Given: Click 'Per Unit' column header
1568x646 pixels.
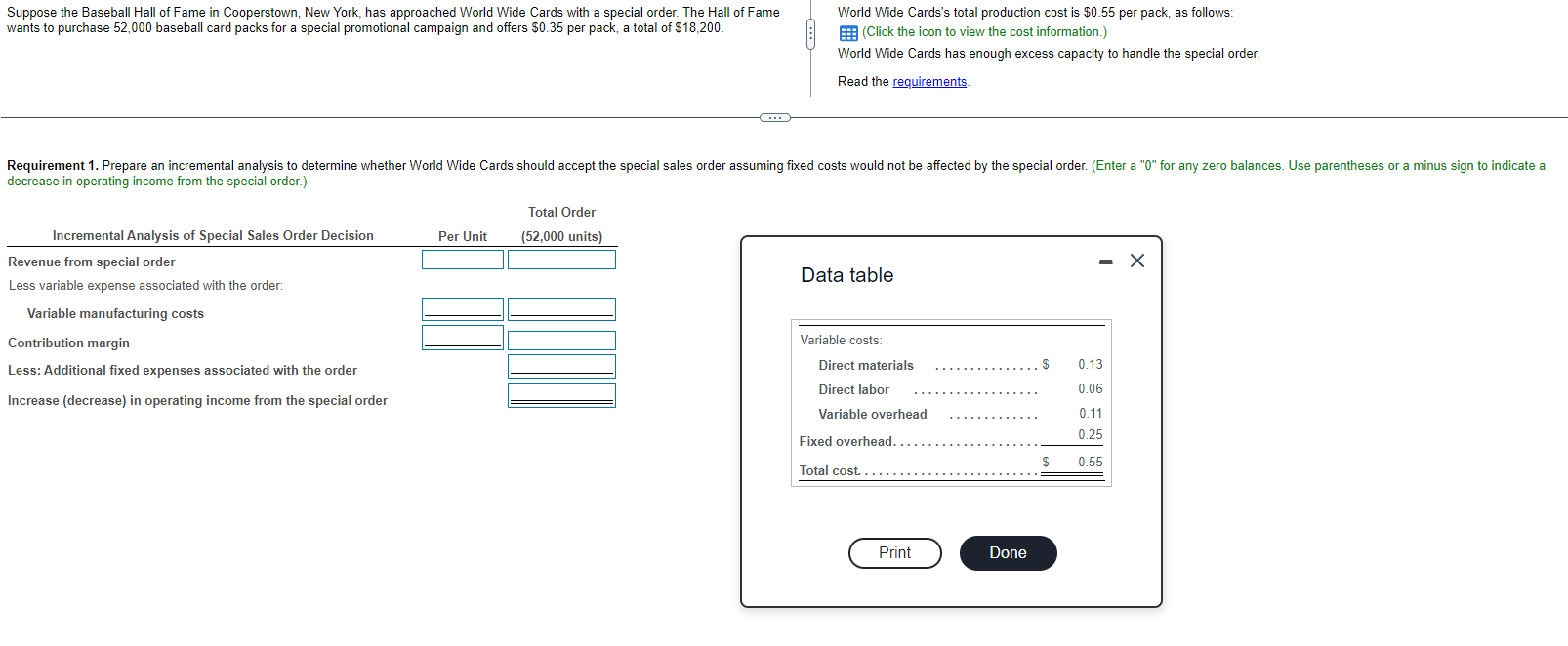Looking at the screenshot, I should [463, 237].
